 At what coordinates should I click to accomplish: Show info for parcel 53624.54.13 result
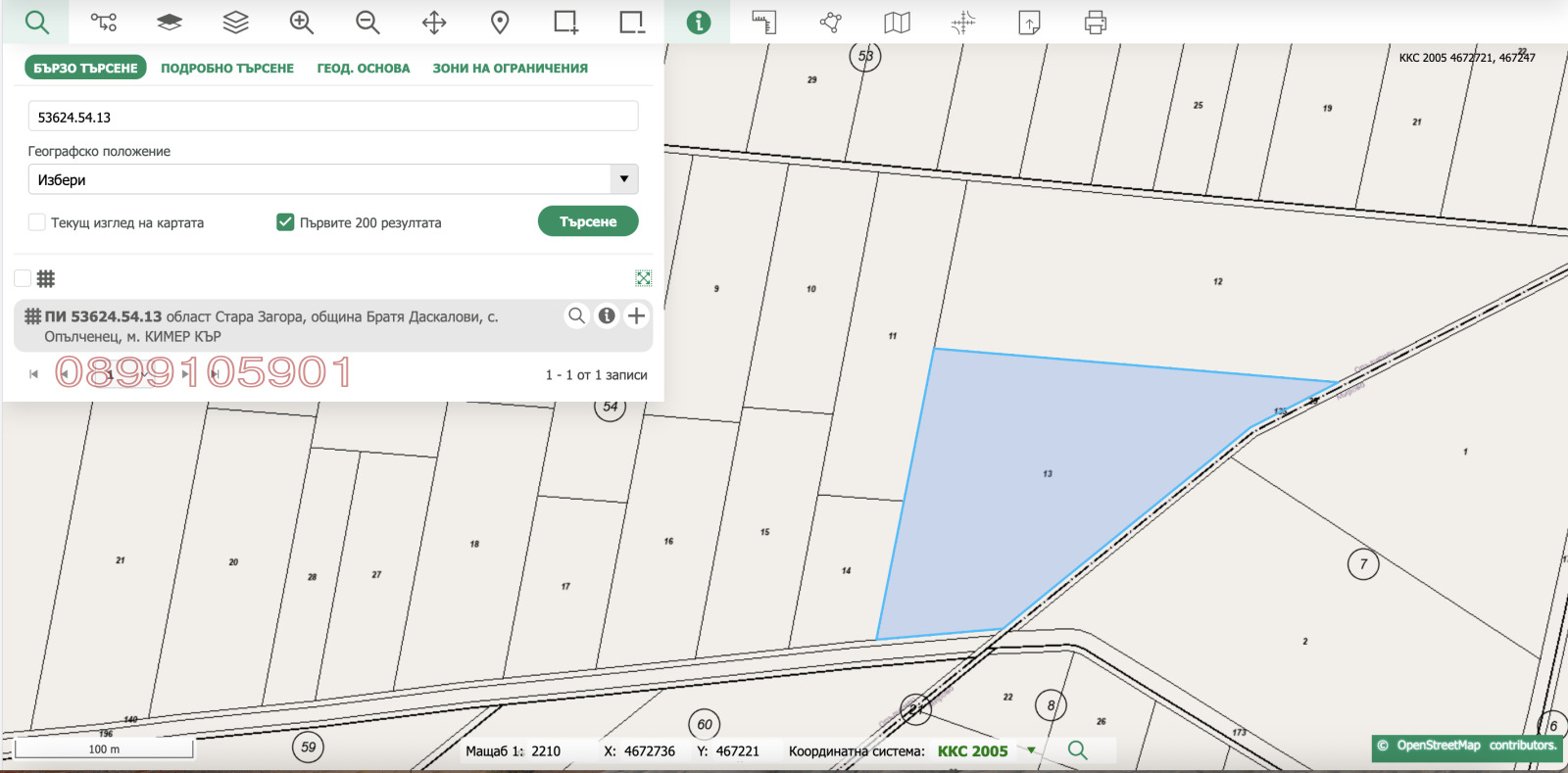607,315
